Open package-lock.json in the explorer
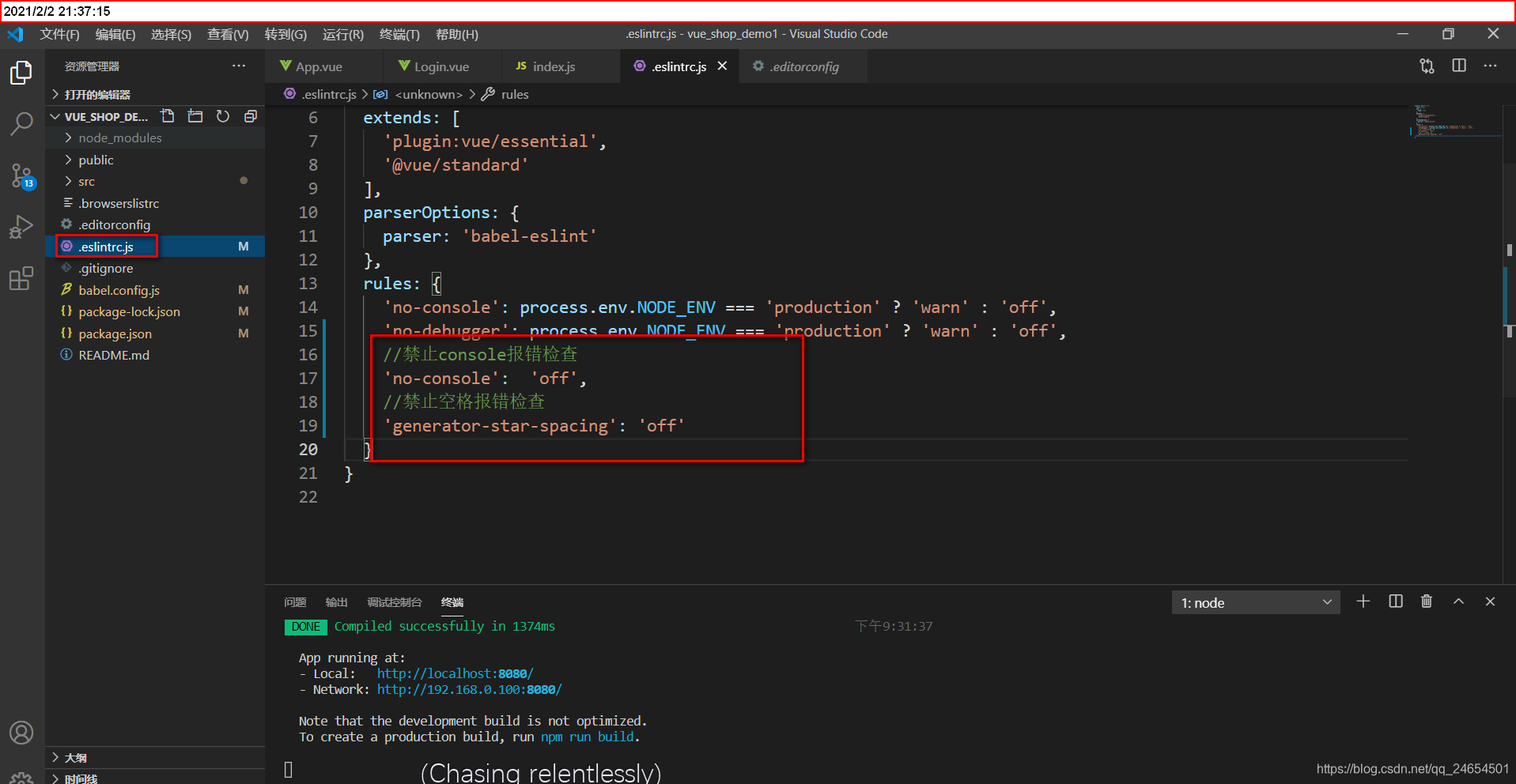 (x=155, y=312)
